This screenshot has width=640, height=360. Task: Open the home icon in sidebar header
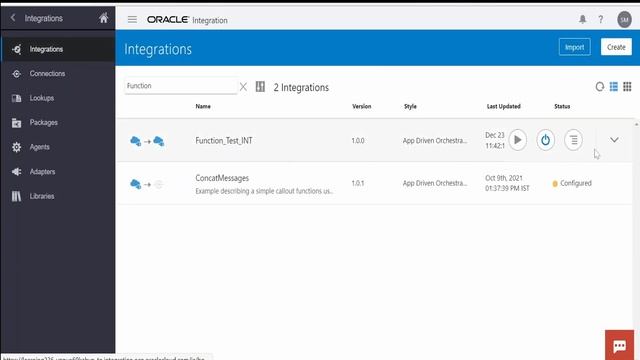point(104,18)
